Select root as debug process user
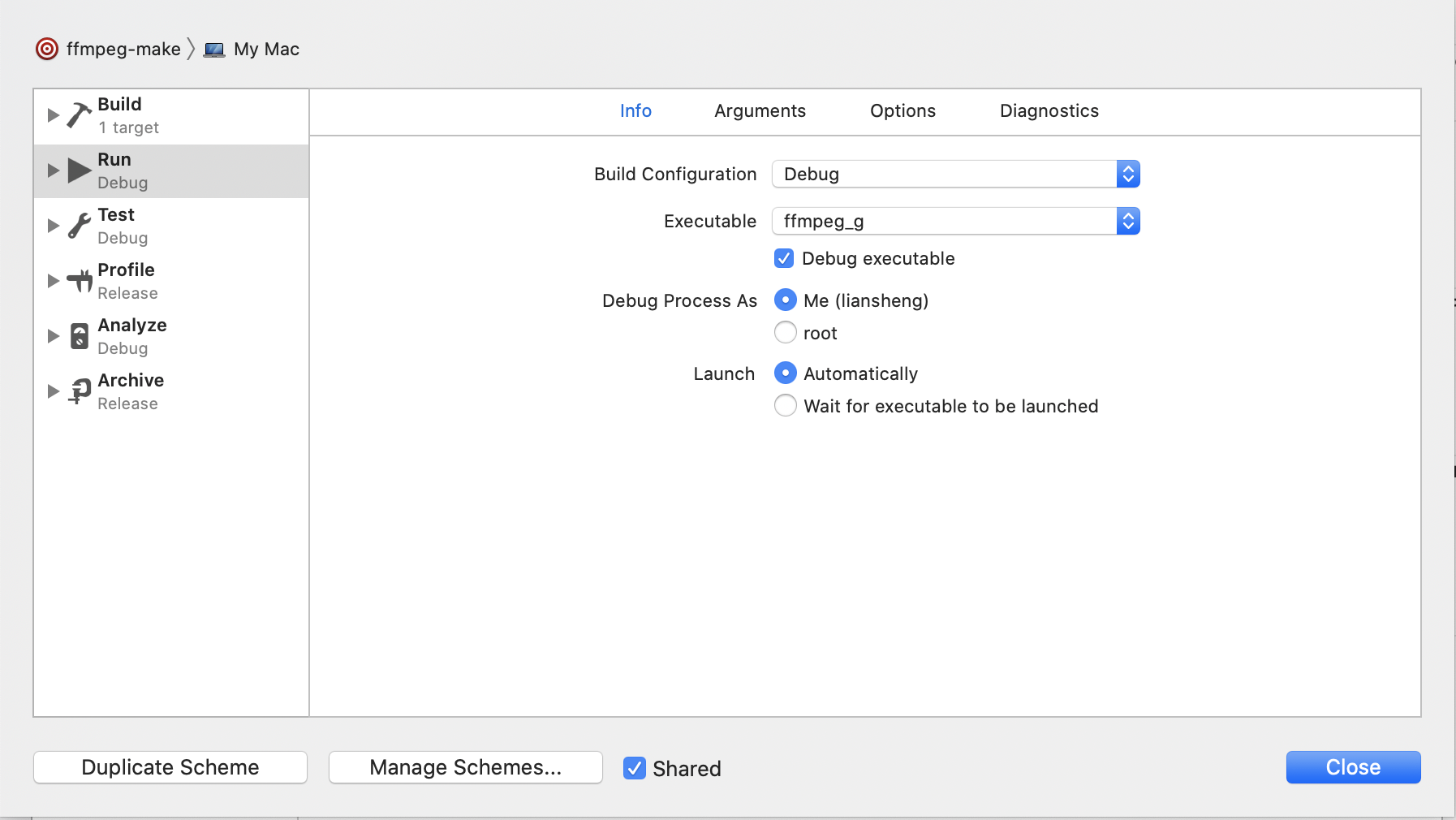 click(x=785, y=333)
